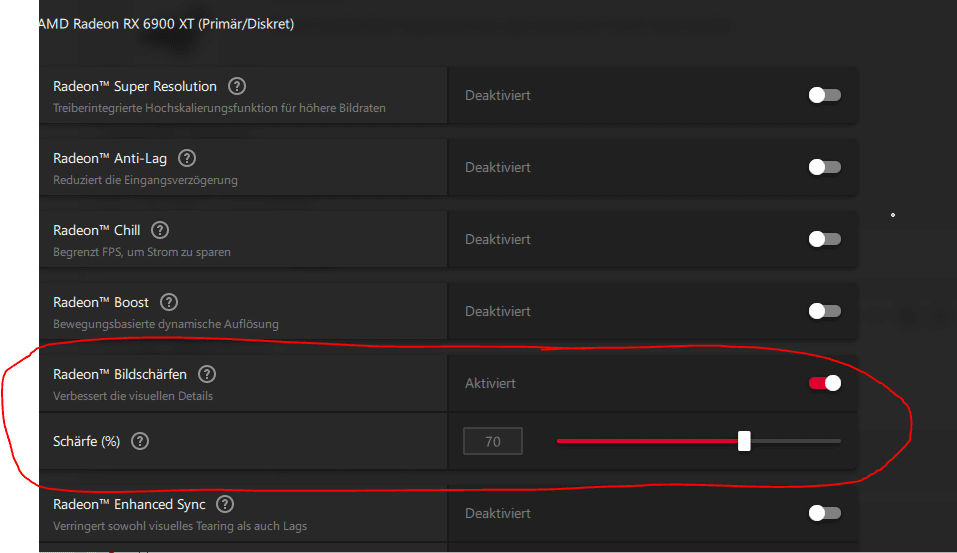Click 'Reduziert die Eingangsverzögerung' description
The height and width of the screenshot is (553, 957).
[x=145, y=180]
